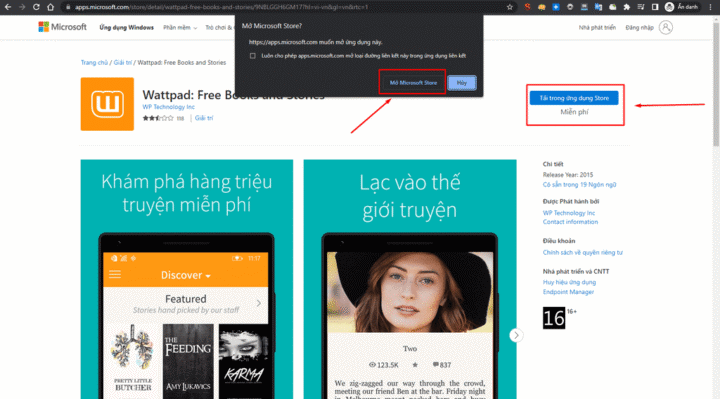Go to Trang chủ breadcrumb link
This screenshot has width=720, height=399.
[x=94, y=62]
